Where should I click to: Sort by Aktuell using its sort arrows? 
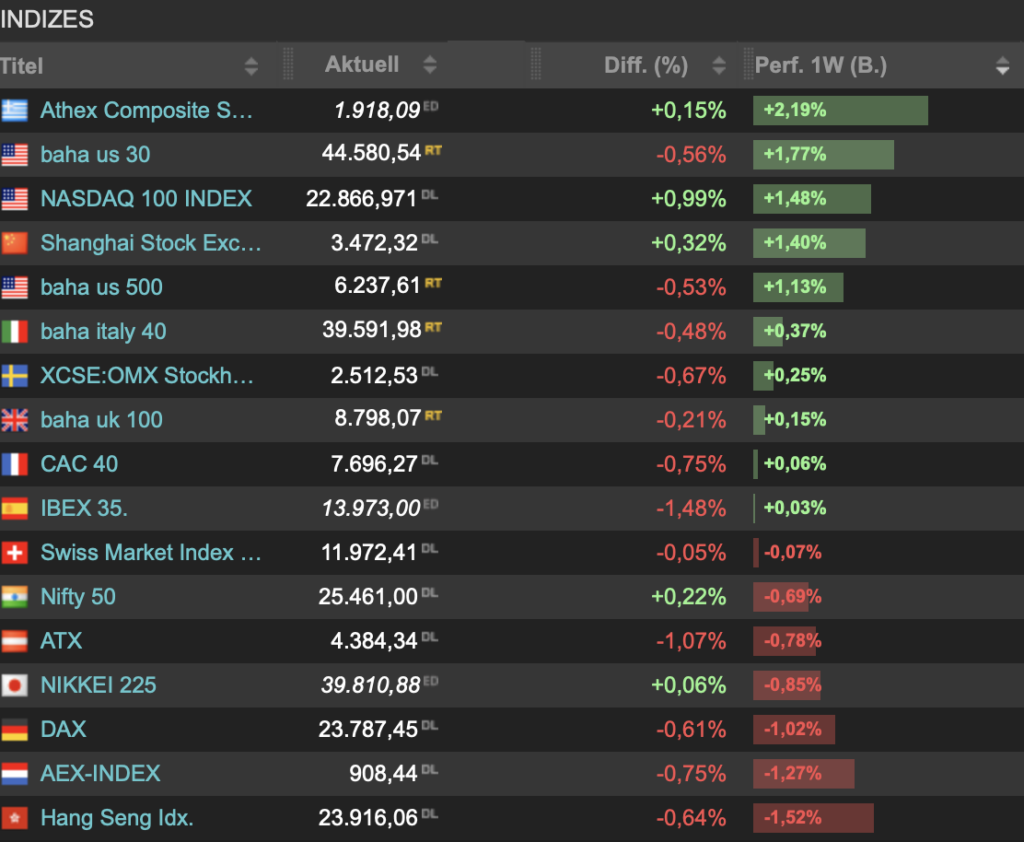(430, 65)
